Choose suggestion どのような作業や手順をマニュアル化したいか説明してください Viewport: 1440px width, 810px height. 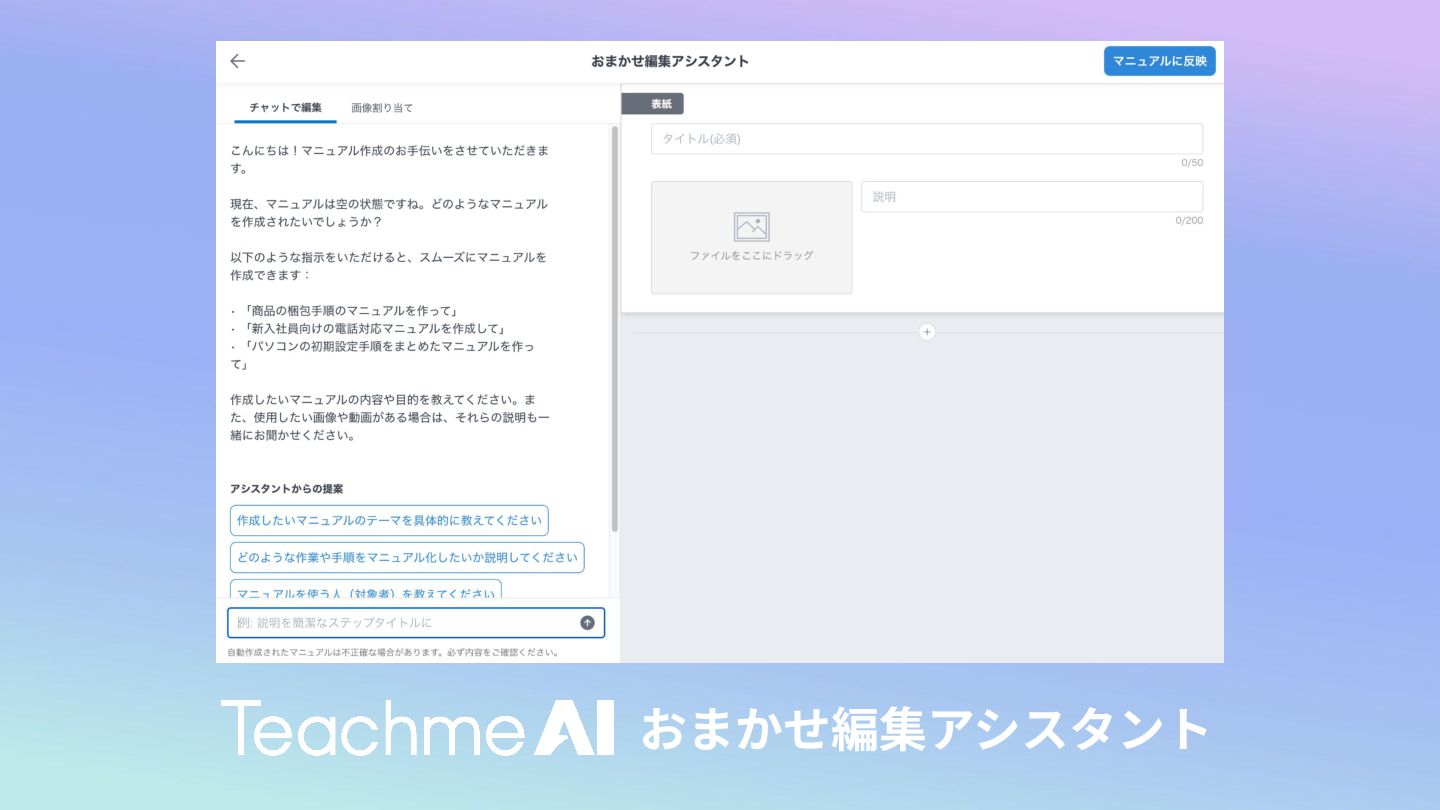pyautogui.click(x=407, y=557)
